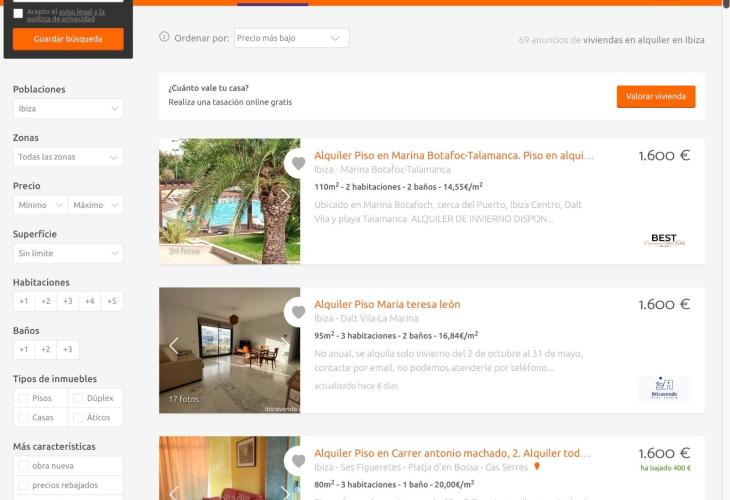This screenshot has height=500, width=730.
Task: Open the Maria teresa león living room thumbnail
Action: click(x=230, y=350)
